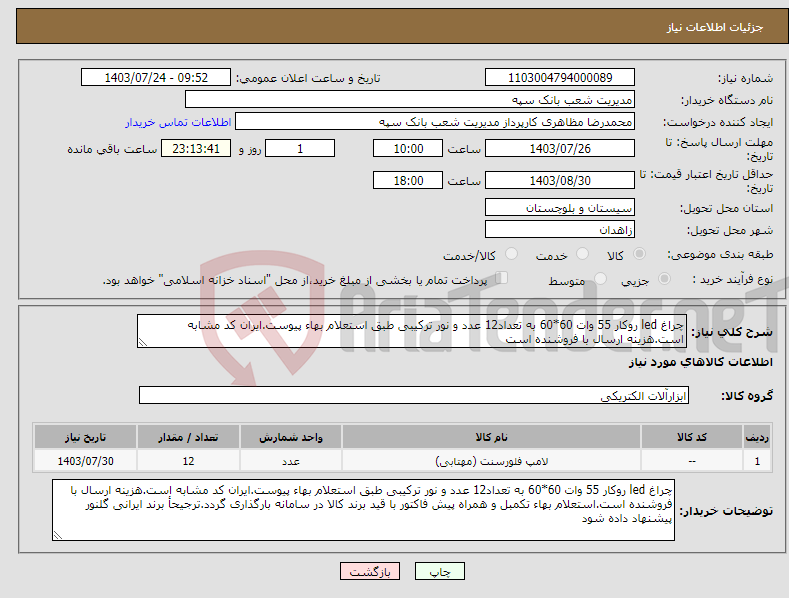Click the row number cell 1

757,461
